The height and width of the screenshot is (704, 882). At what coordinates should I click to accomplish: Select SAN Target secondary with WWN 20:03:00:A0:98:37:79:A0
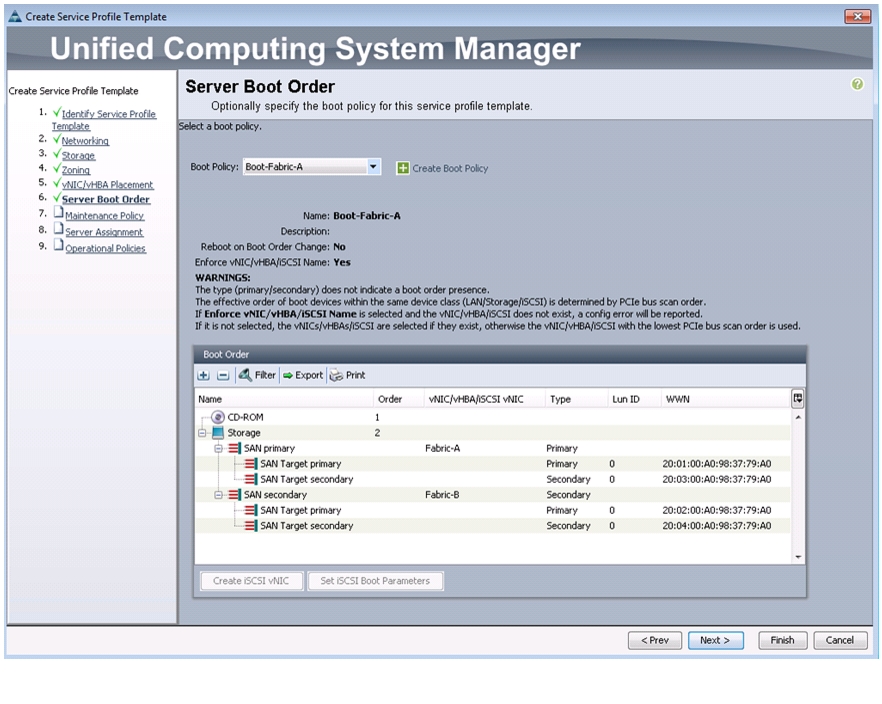pyautogui.click(x=492, y=479)
